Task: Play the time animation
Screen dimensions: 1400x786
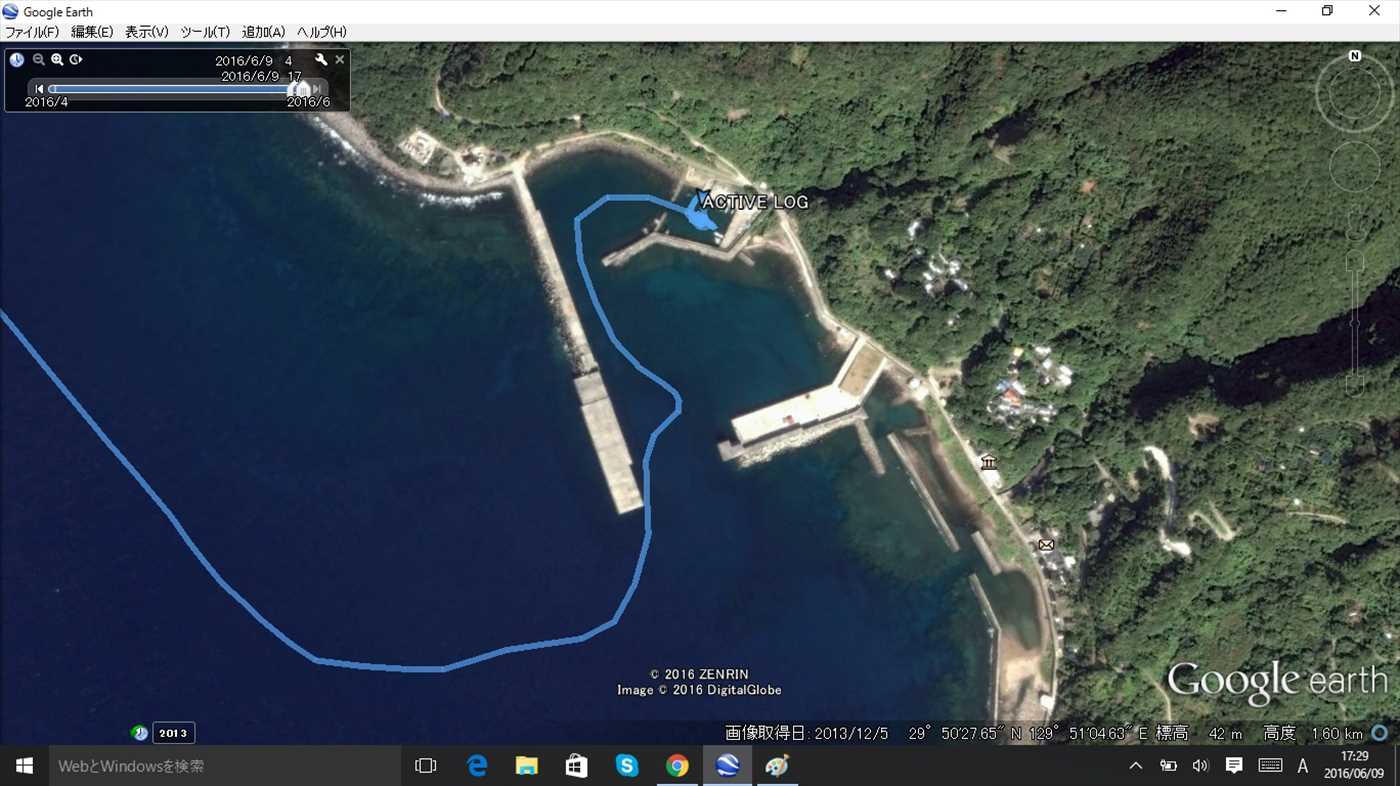Action: coord(75,60)
